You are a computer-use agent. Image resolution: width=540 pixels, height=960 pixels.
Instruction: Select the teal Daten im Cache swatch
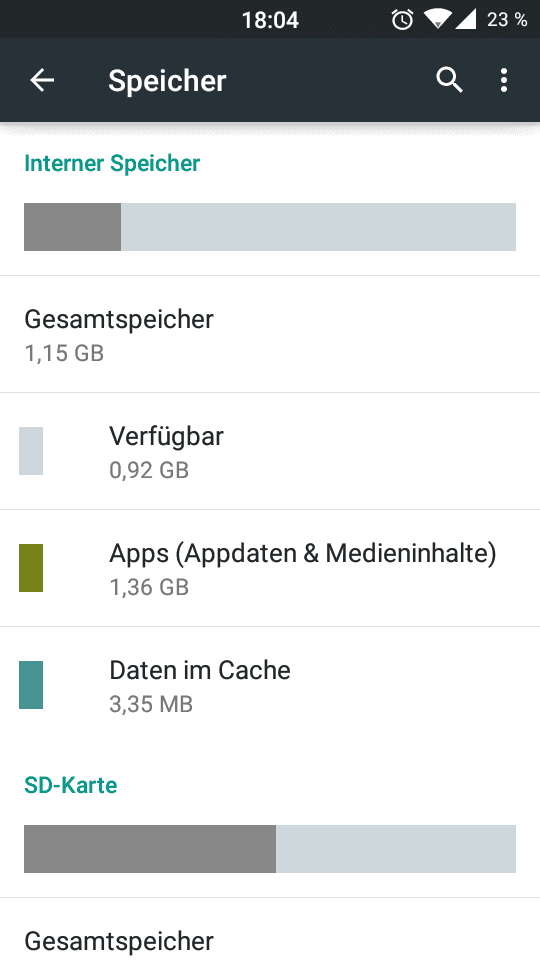pyautogui.click(x=31, y=684)
